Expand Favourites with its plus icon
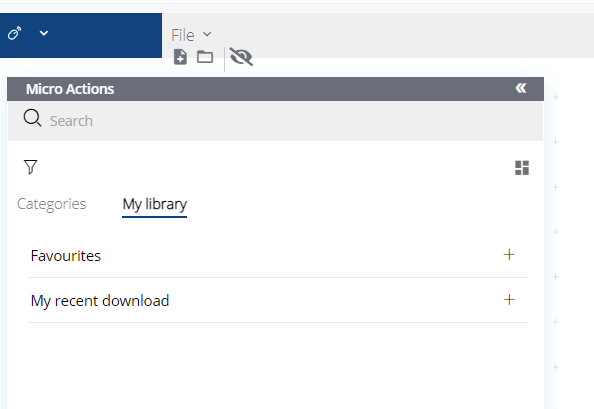This screenshot has height=409, width=594. (x=509, y=254)
